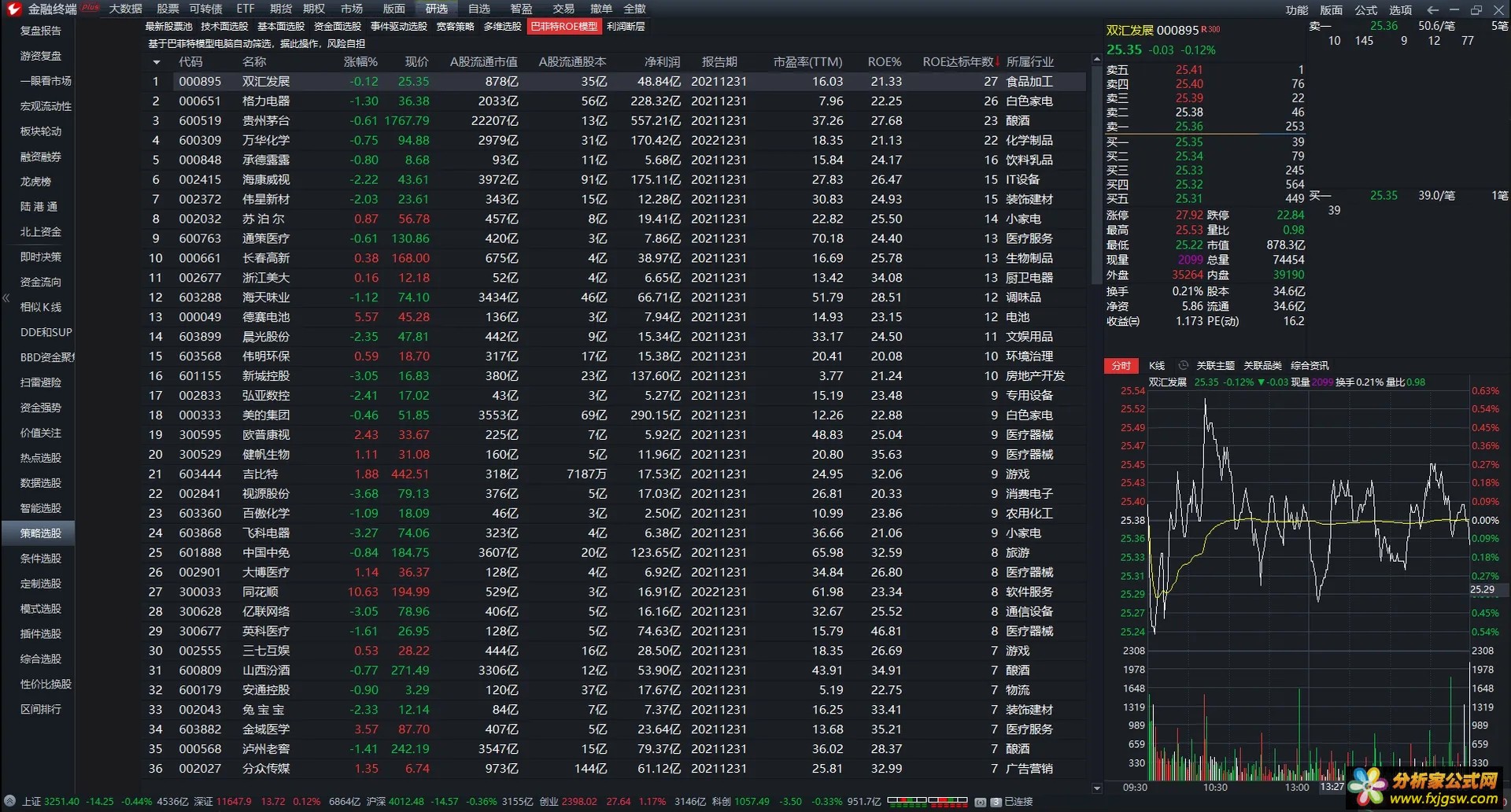The image size is (1511, 812).
Task: Open the 选项 menu at top right
Action: pos(1400,10)
